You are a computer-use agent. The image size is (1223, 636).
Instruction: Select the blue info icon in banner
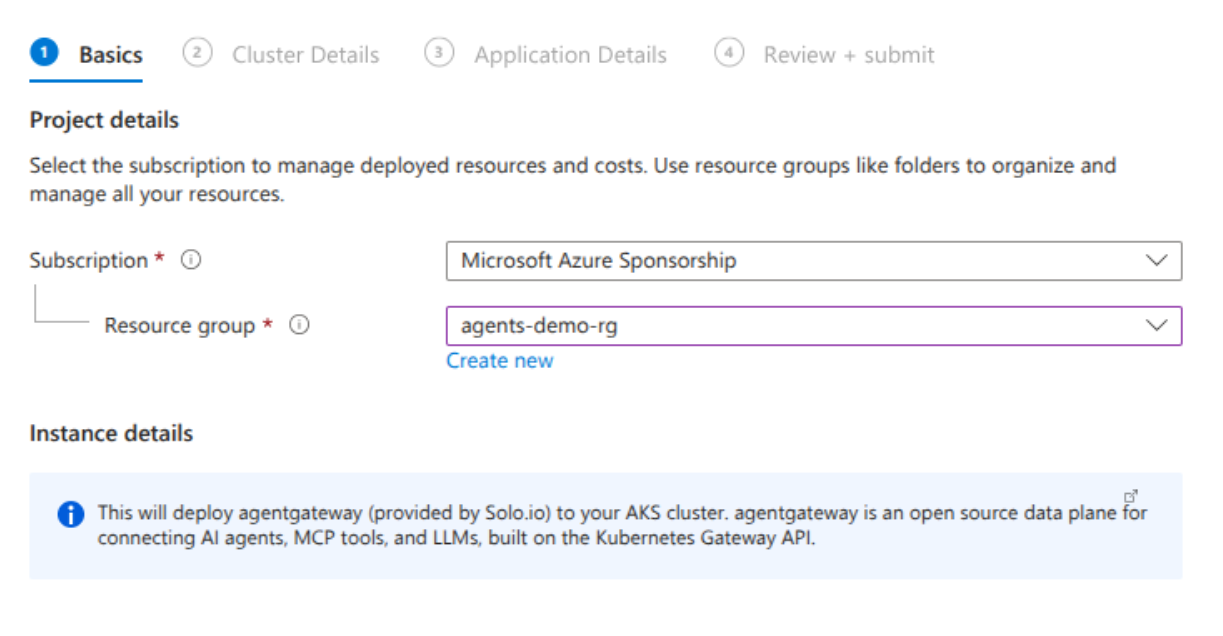point(70,515)
